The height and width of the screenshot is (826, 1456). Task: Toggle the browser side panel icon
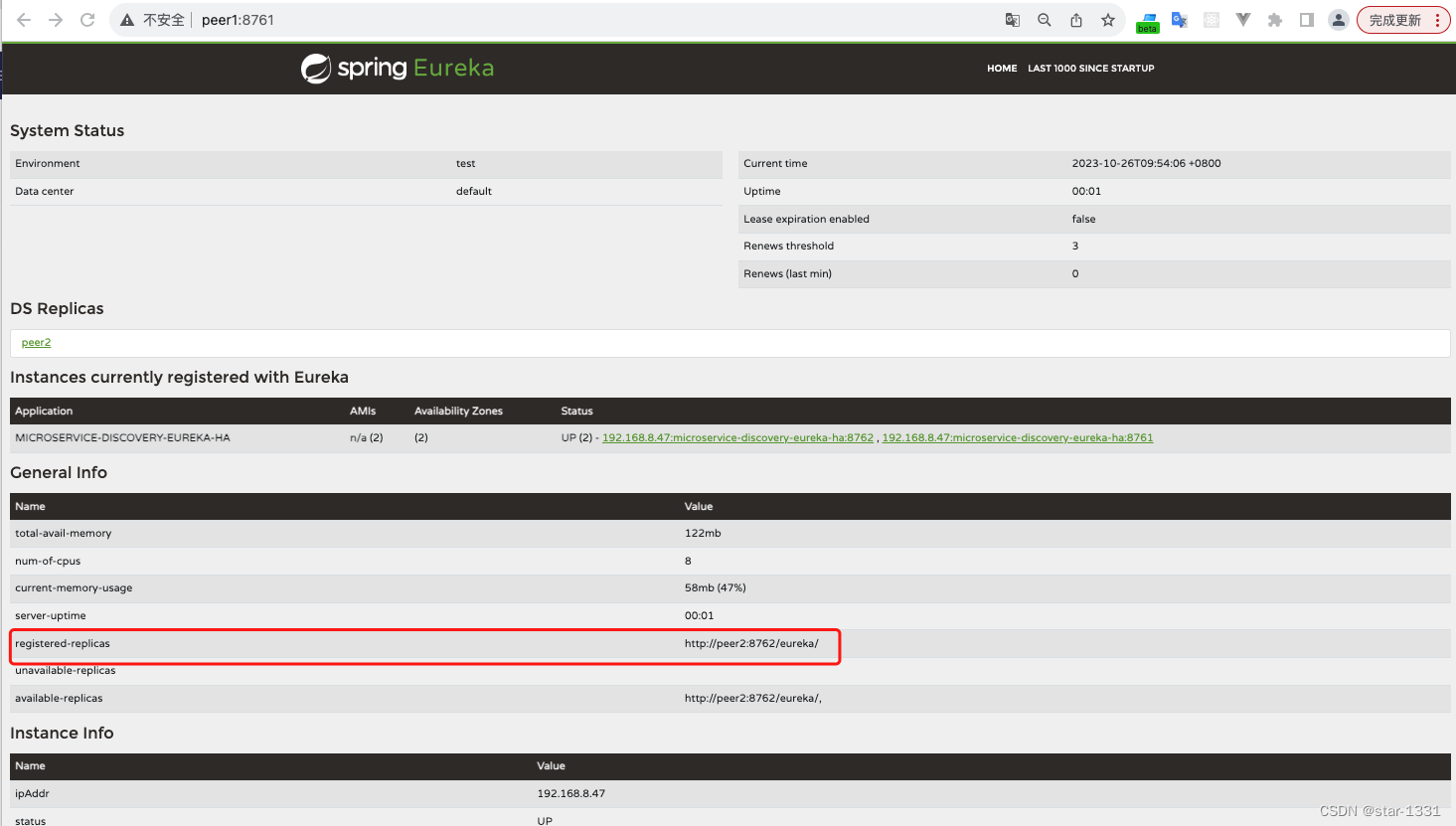point(1307,20)
